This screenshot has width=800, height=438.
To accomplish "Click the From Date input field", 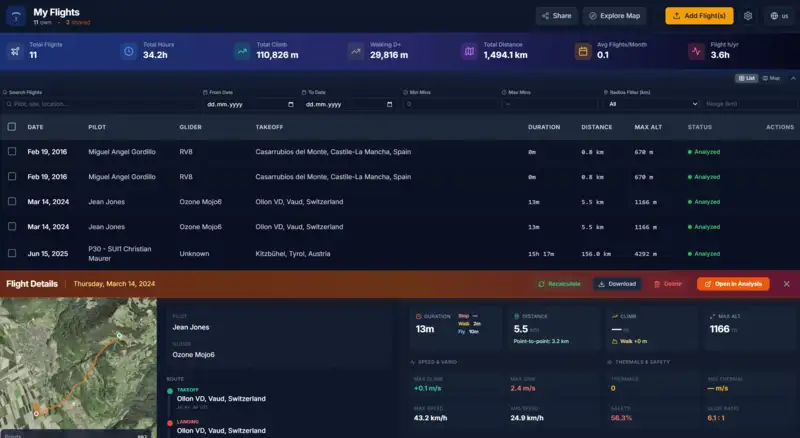I will (250, 104).
